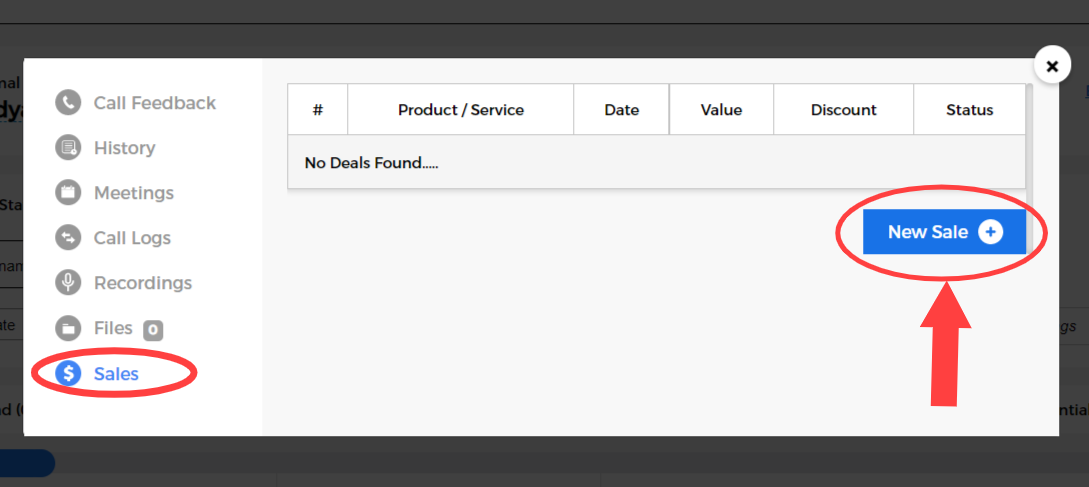
Task: Switch to the History tab label
Action: pyautogui.click(x=124, y=148)
